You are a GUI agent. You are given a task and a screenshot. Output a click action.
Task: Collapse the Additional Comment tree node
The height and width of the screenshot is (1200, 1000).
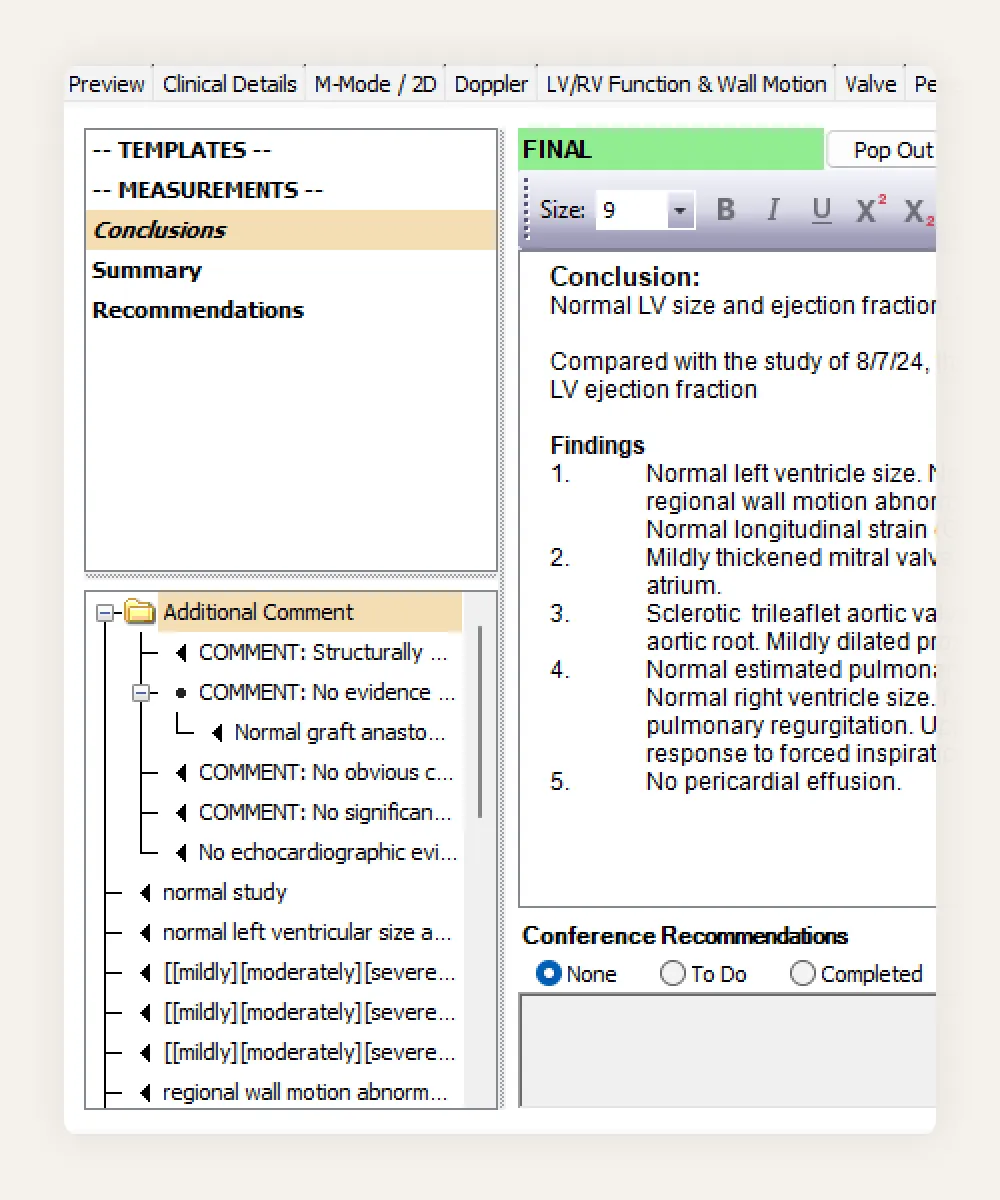[x=104, y=612]
